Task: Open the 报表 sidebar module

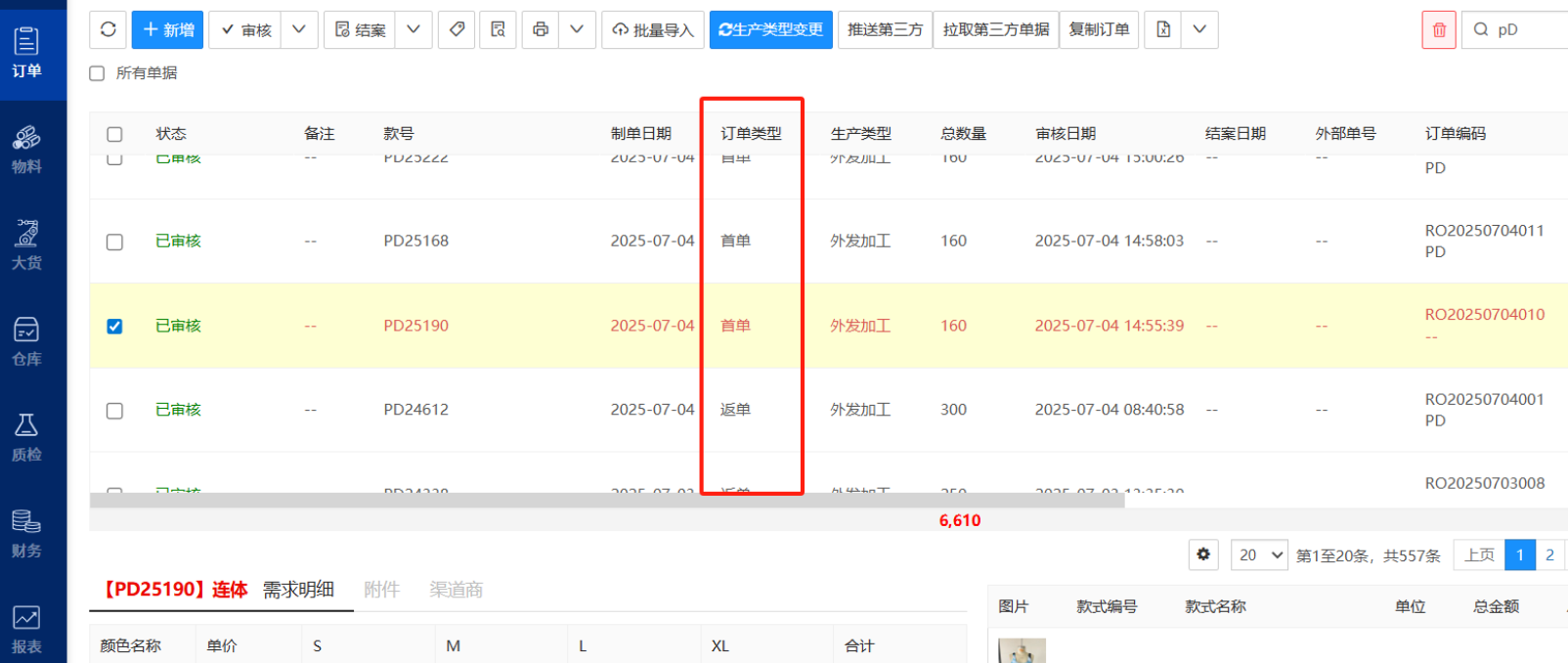Action: tap(26, 629)
